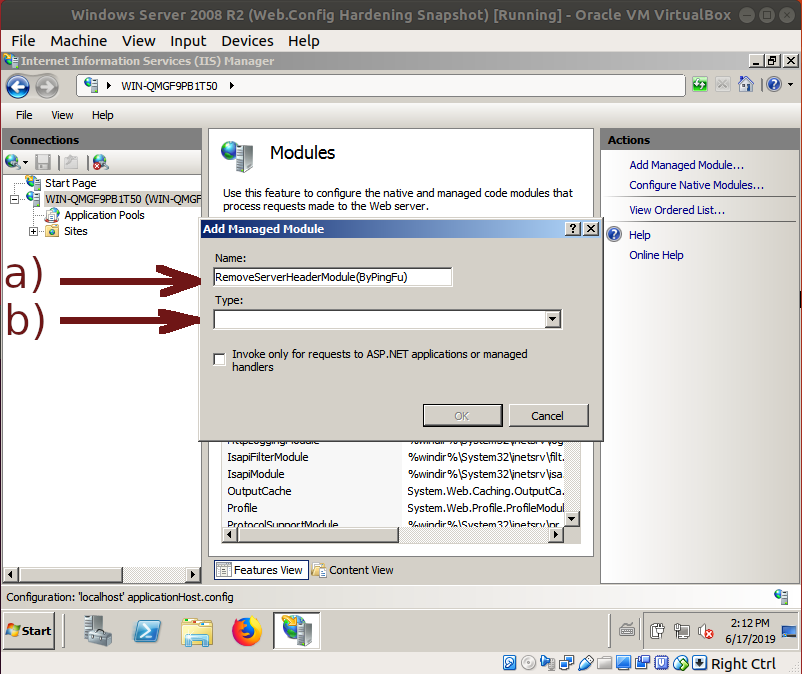Click the VirtualBox USB status icon
The width and height of the screenshot is (802, 674).
[586, 663]
